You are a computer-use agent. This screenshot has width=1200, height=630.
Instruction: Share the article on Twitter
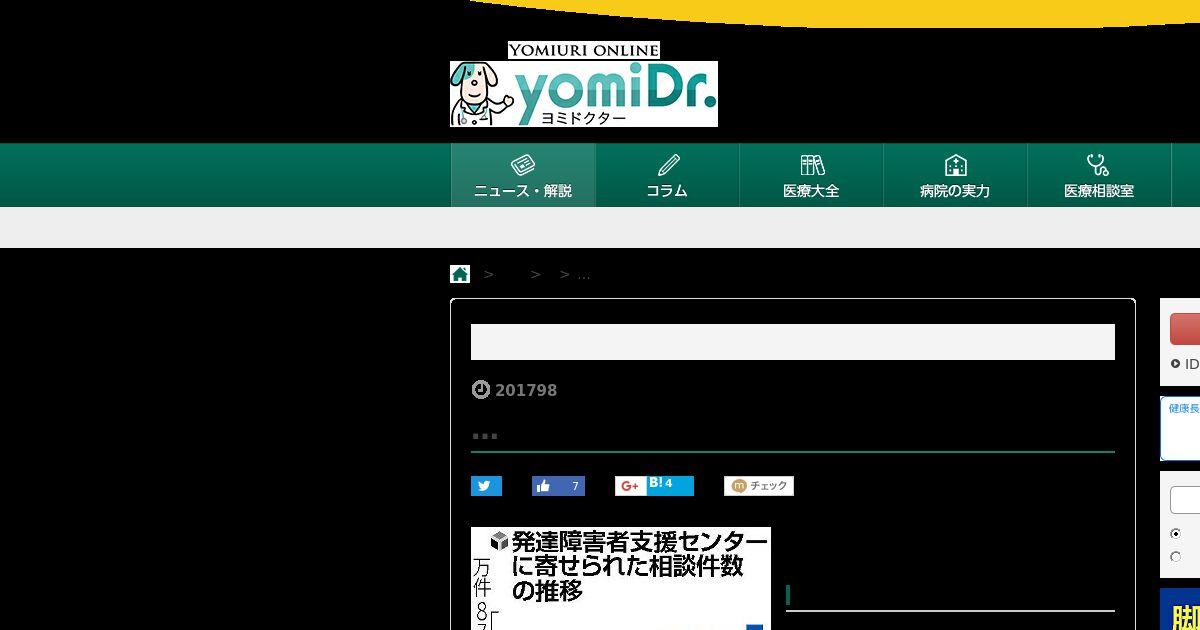coord(486,486)
